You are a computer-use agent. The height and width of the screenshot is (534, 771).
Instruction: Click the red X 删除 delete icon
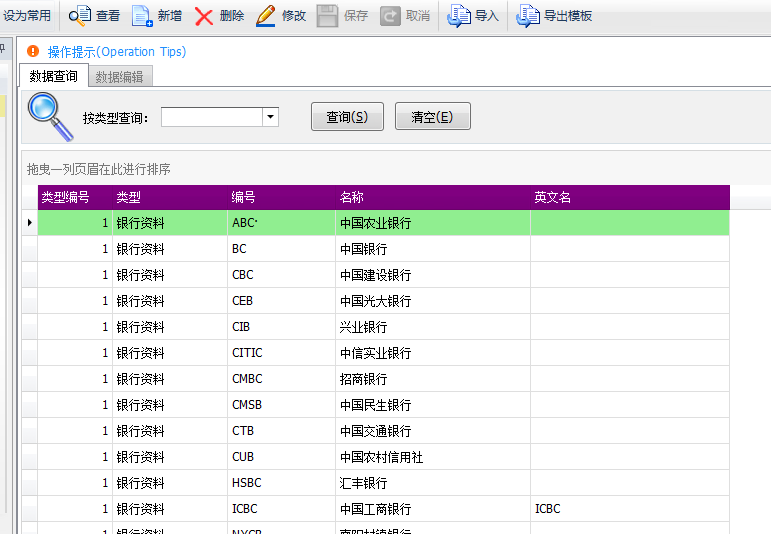pyautogui.click(x=204, y=16)
